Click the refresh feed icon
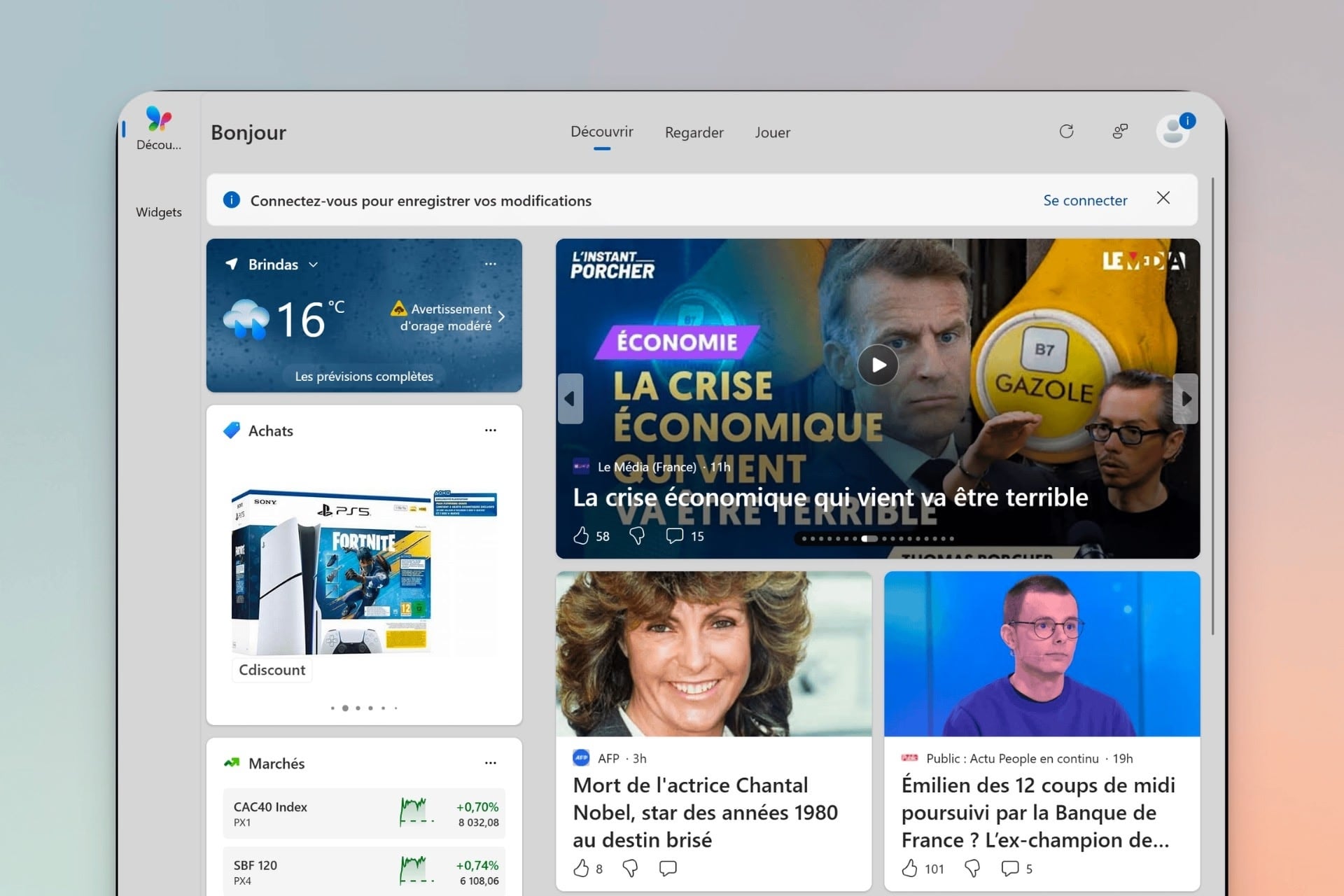Screen dimensions: 1344x896 pyautogui.click(x=1066, y=131)
